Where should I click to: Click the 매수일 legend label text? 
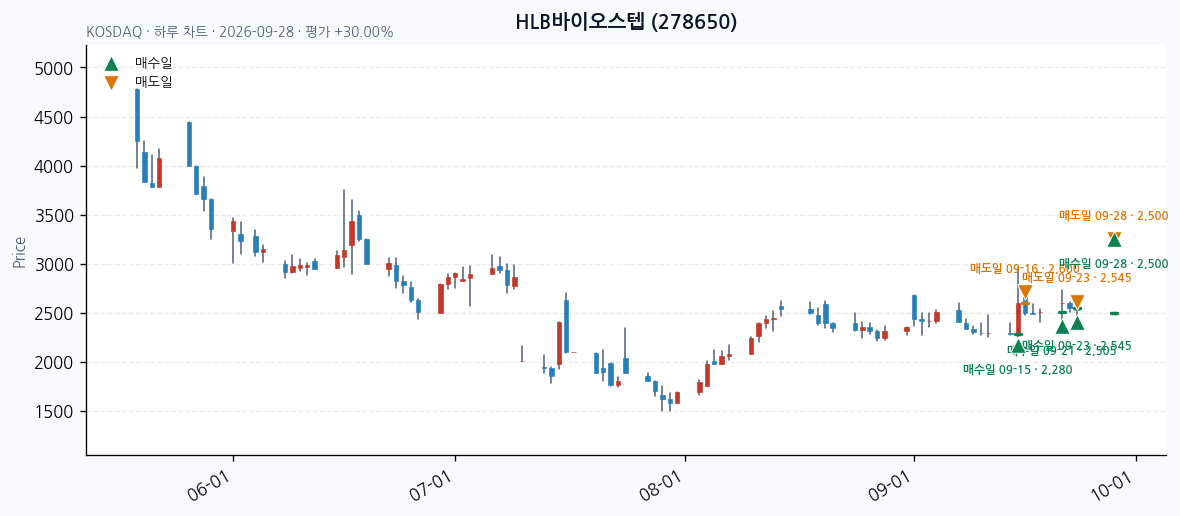(154, 64)
